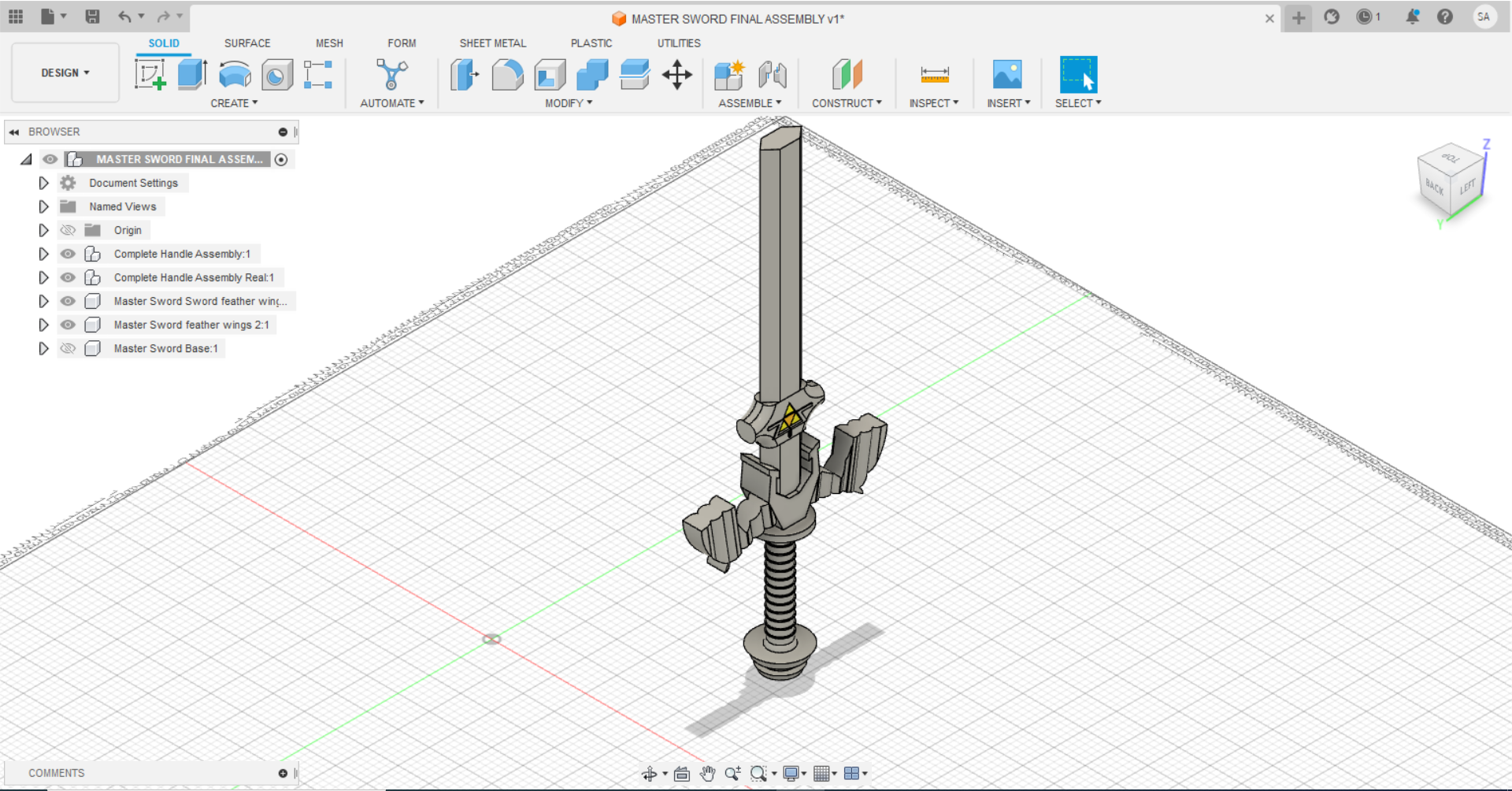Open the INSPECT dropdown menu
Viewport: 1512px width, 791px height.
tap(934, 103)
